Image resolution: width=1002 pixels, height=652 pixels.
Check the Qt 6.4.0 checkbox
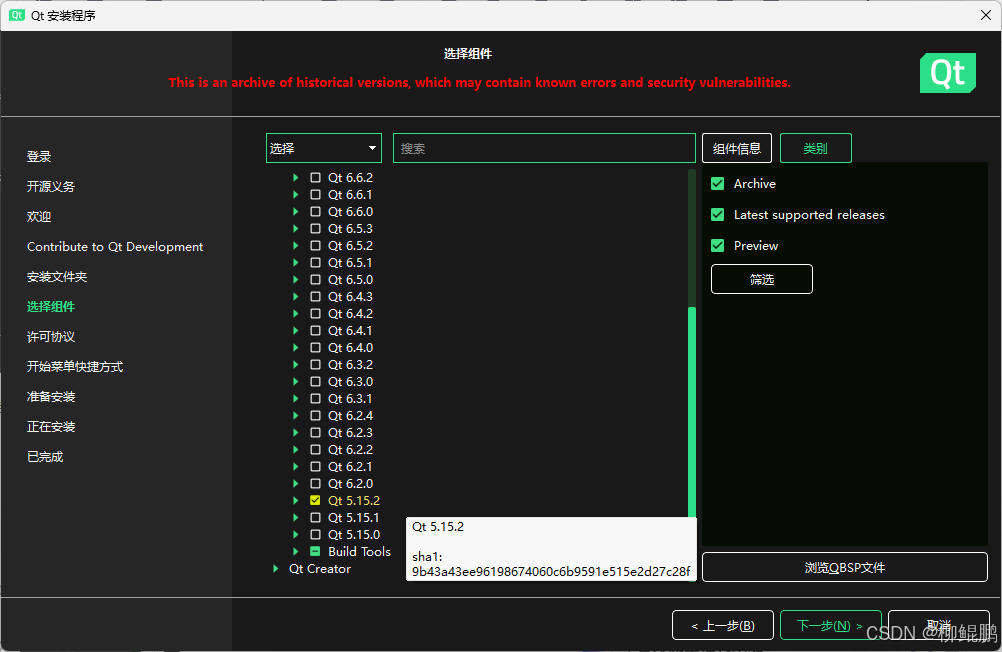316,348
